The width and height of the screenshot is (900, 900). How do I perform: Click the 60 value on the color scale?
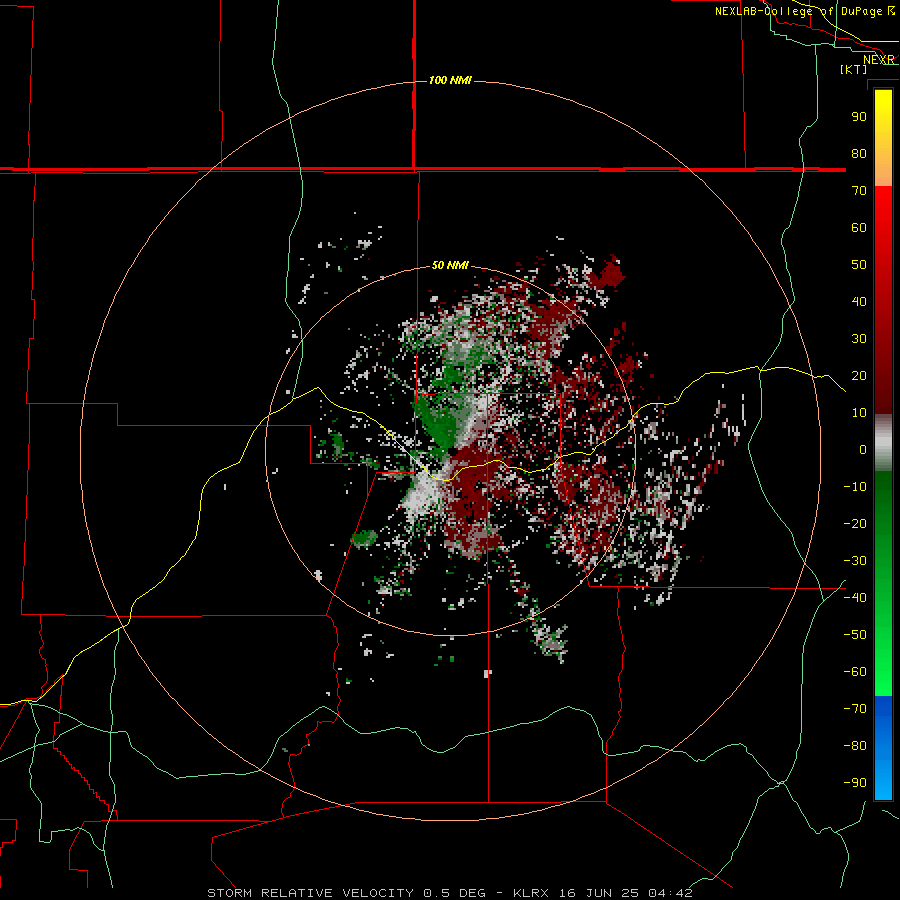[859, 227]
